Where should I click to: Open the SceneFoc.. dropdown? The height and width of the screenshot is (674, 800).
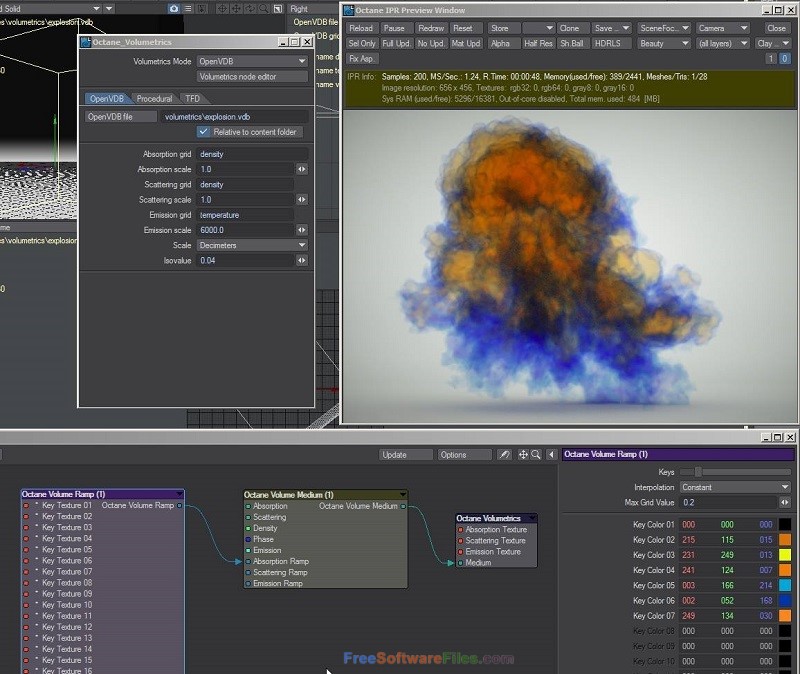point(664,28)
